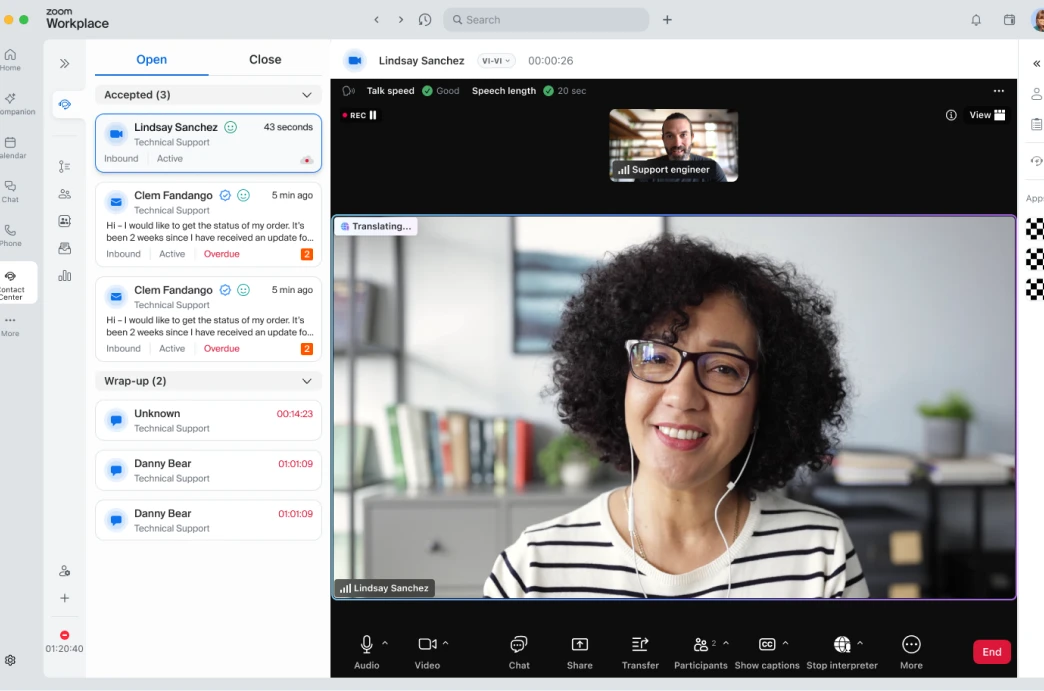This screenshot has width=1044, height=691.
Task: Switch to the Close tab
Action: (x=265, y=59)
